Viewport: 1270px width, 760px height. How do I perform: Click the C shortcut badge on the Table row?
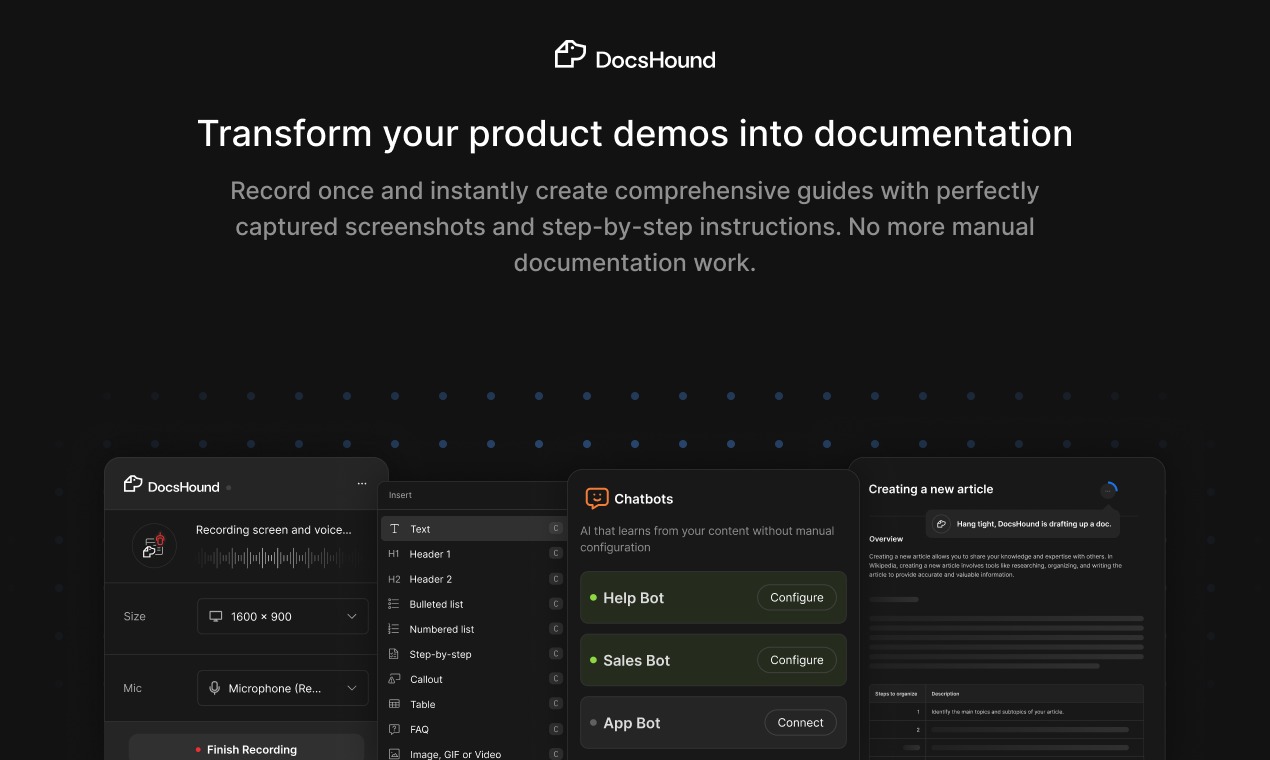pos(556,704)
